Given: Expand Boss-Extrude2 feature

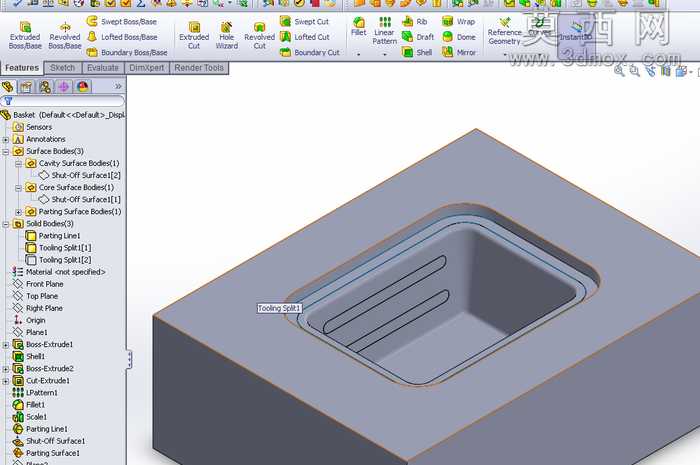Looking at the screenshot, I should [x=6, y=369].
